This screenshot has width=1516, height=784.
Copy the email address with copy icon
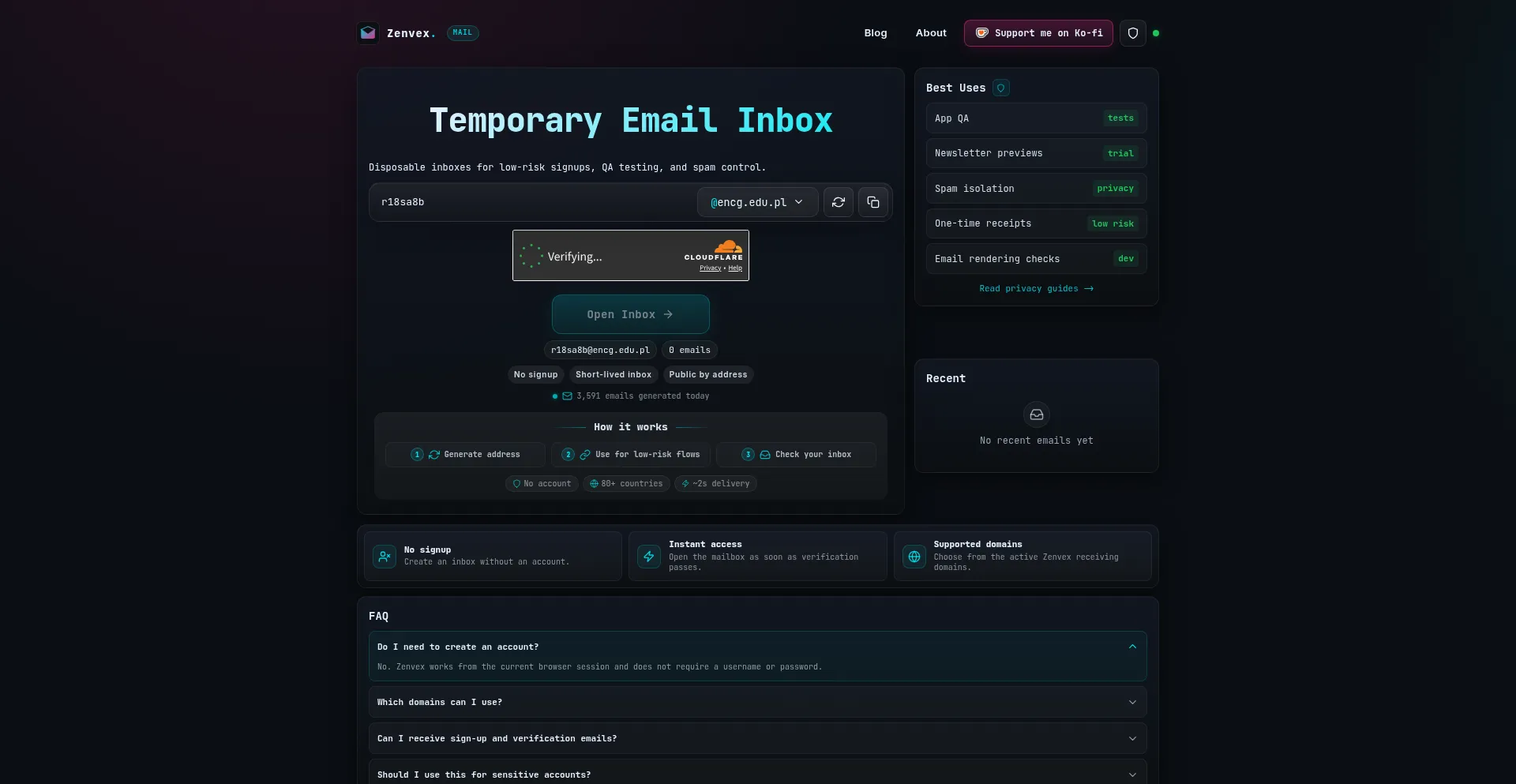tap(873, 202)
